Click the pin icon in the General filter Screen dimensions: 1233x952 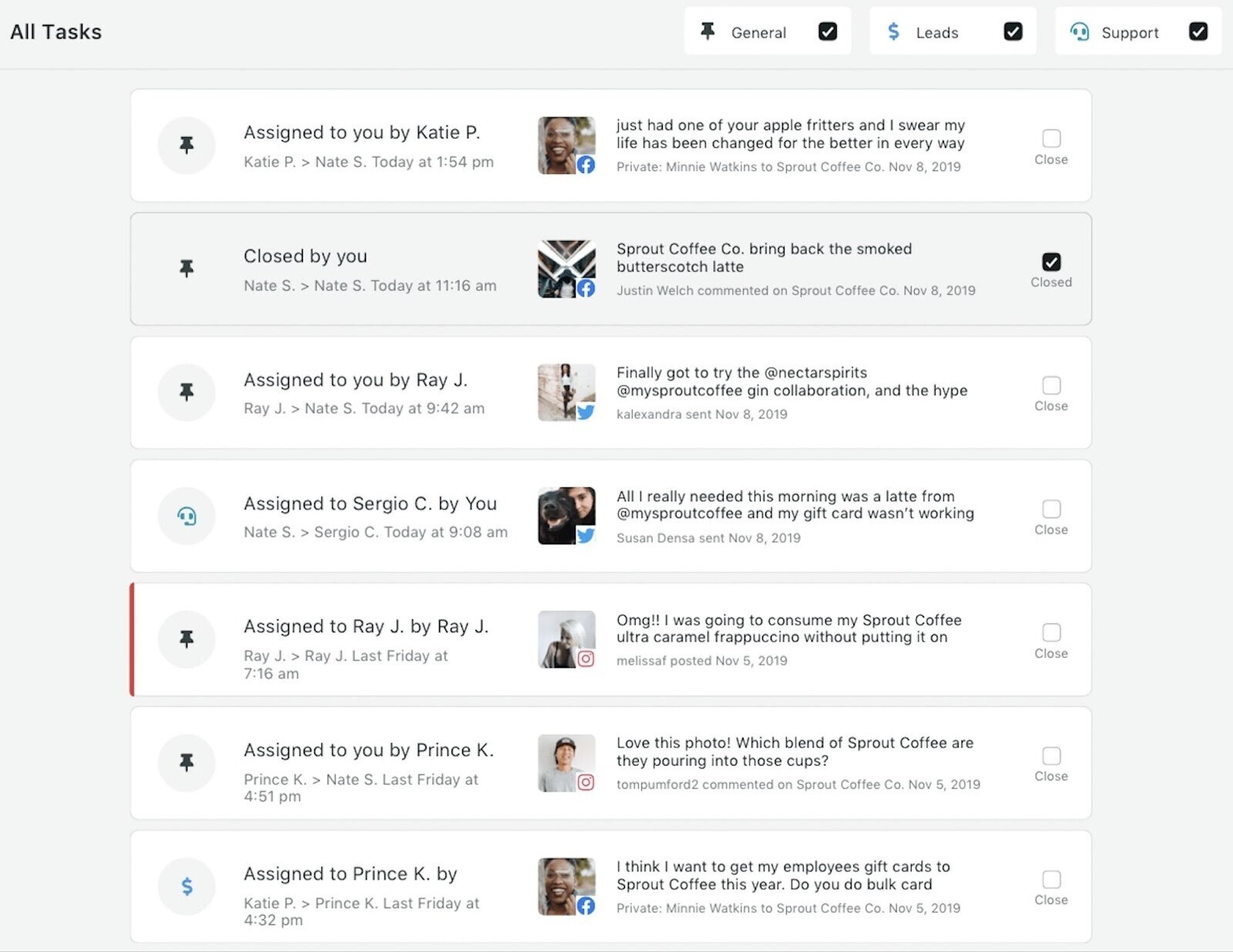coord(707,31)
